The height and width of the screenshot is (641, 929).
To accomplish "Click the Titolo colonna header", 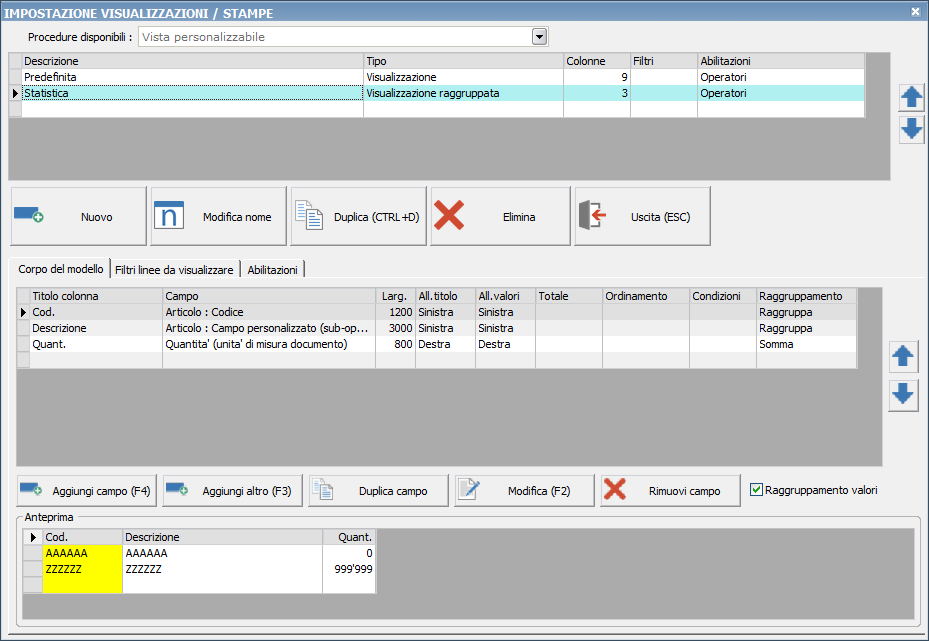I will click(96, 296).
